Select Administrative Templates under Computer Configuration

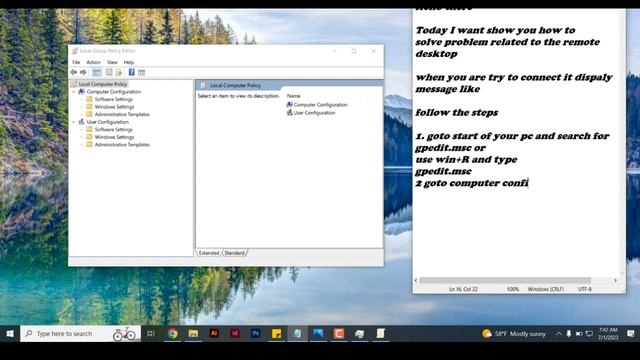(122, 114)
